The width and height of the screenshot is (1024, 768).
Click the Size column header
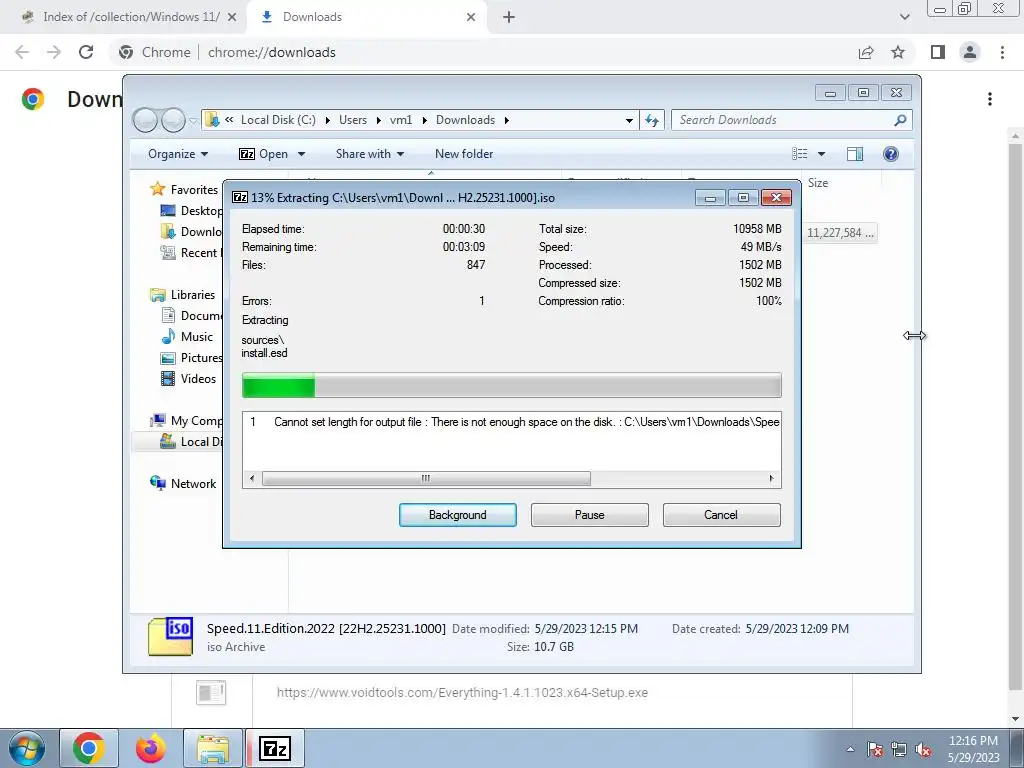818,183
